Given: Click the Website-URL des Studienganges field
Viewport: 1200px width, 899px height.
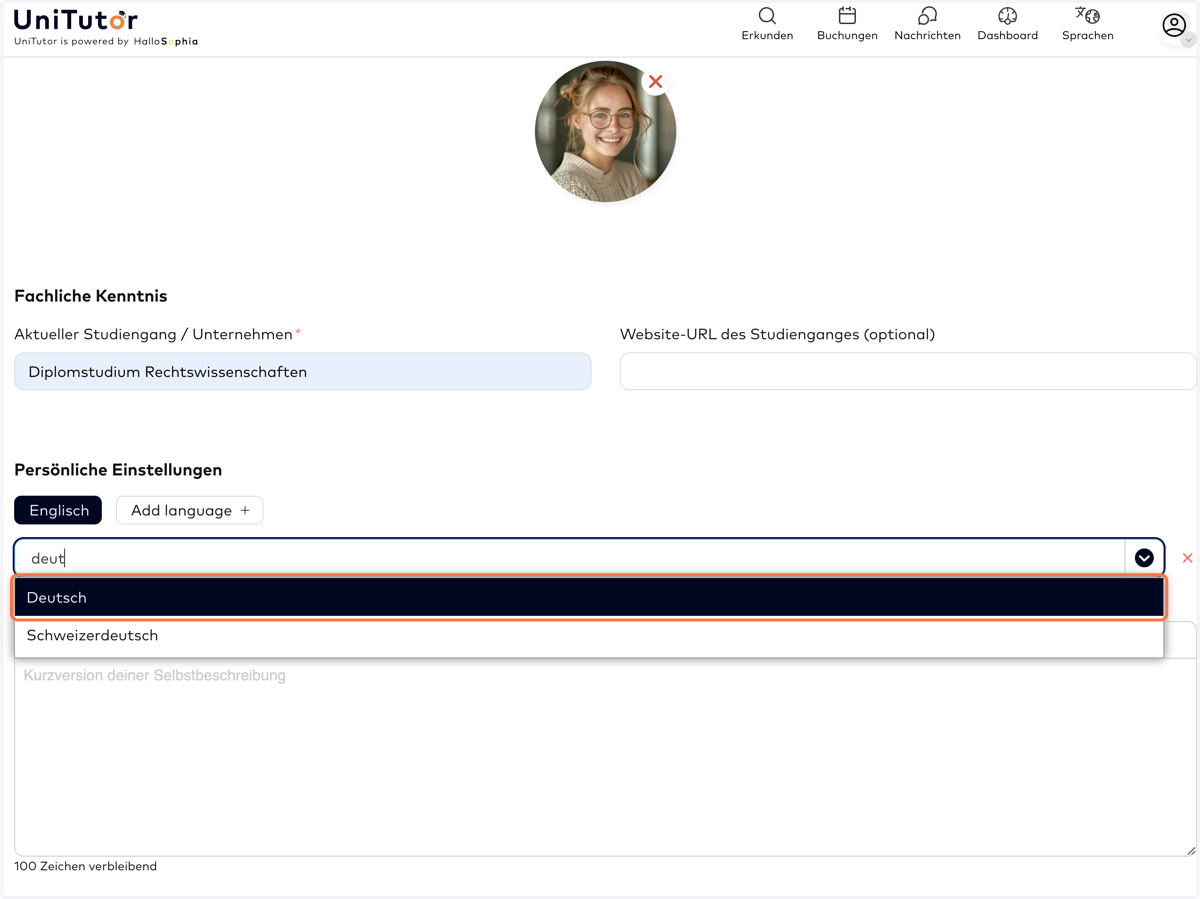Looking at the screenshot, I should click(x=907, y=371).
